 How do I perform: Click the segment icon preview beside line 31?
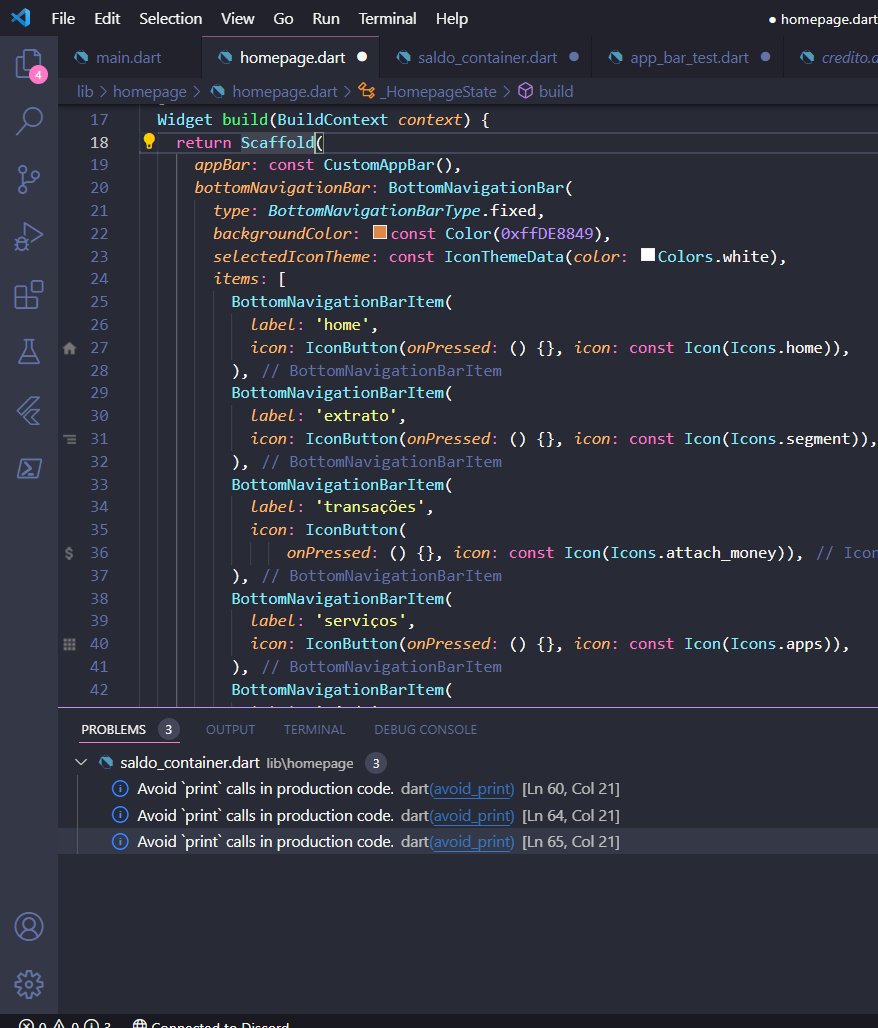pos(70,439)
